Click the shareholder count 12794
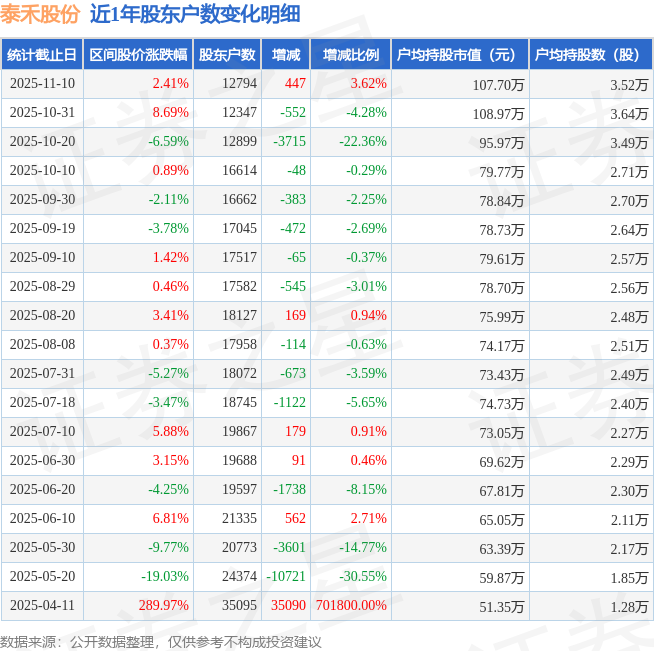The width and height of the screenshot is (654, 651). tap(239, 83)
